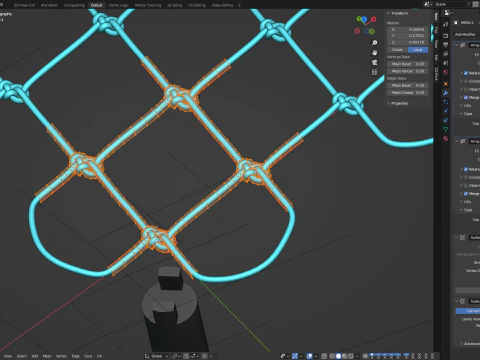Image resolution: width=480 pixels, height=360 pixels.
Task: Open the Tool settings tab icon in Properties
Action: [446, 23]
